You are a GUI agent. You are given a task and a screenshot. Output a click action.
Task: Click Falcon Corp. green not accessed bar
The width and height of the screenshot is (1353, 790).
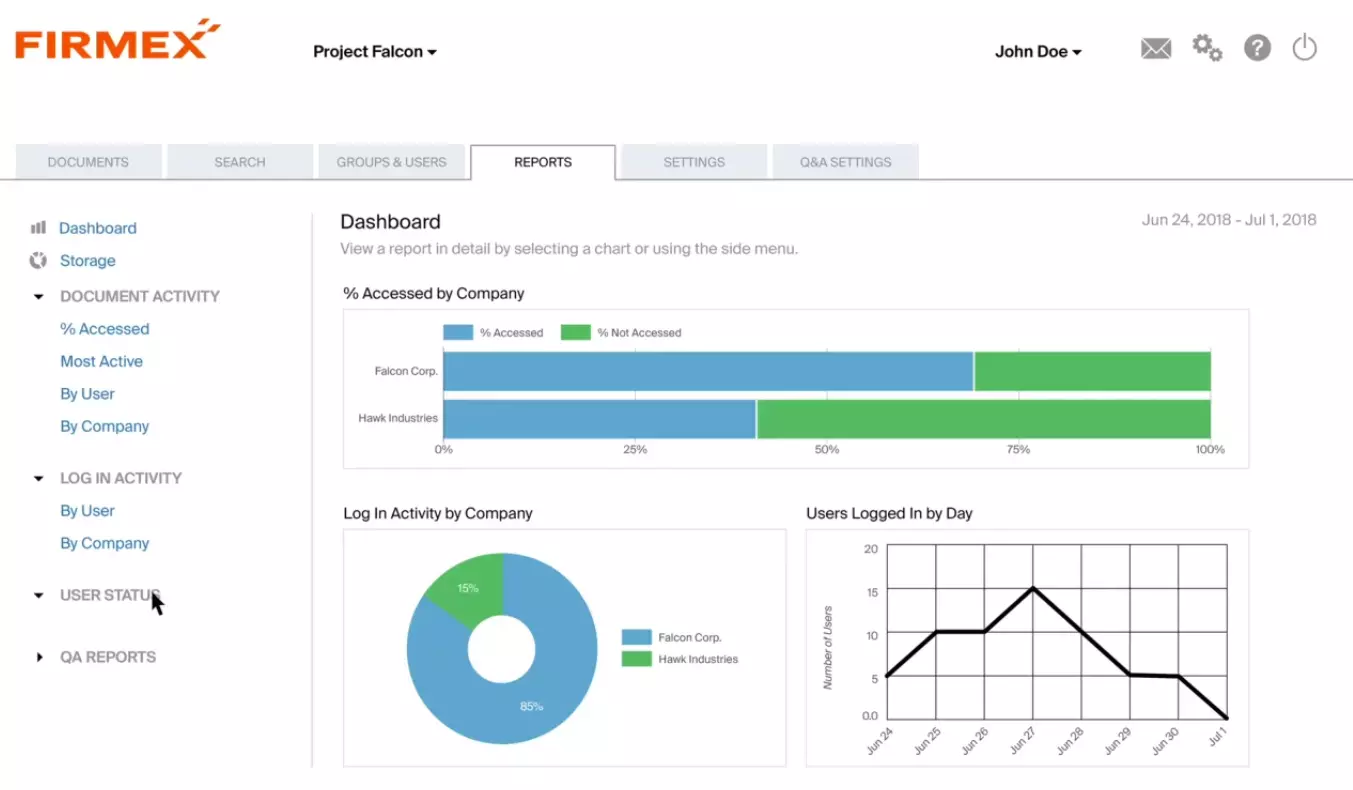[x=1093, y=371]
